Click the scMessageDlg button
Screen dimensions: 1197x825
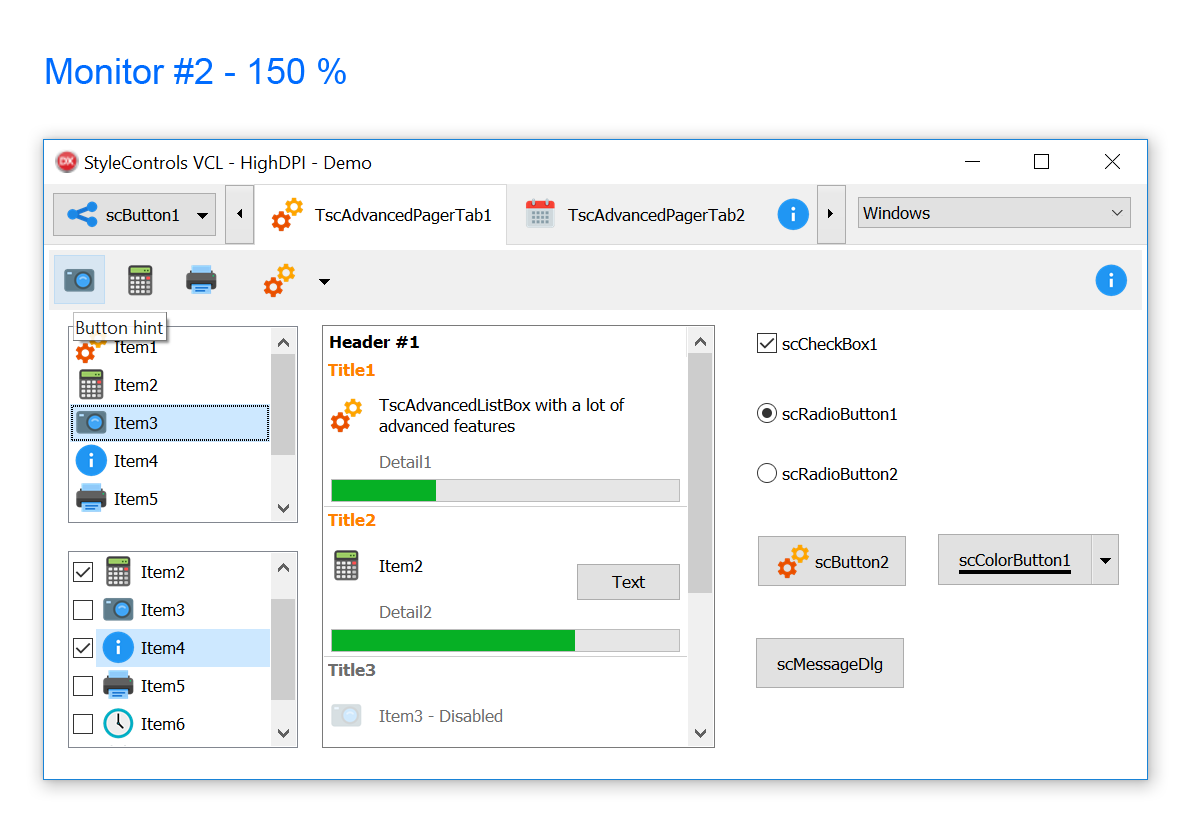830,663
